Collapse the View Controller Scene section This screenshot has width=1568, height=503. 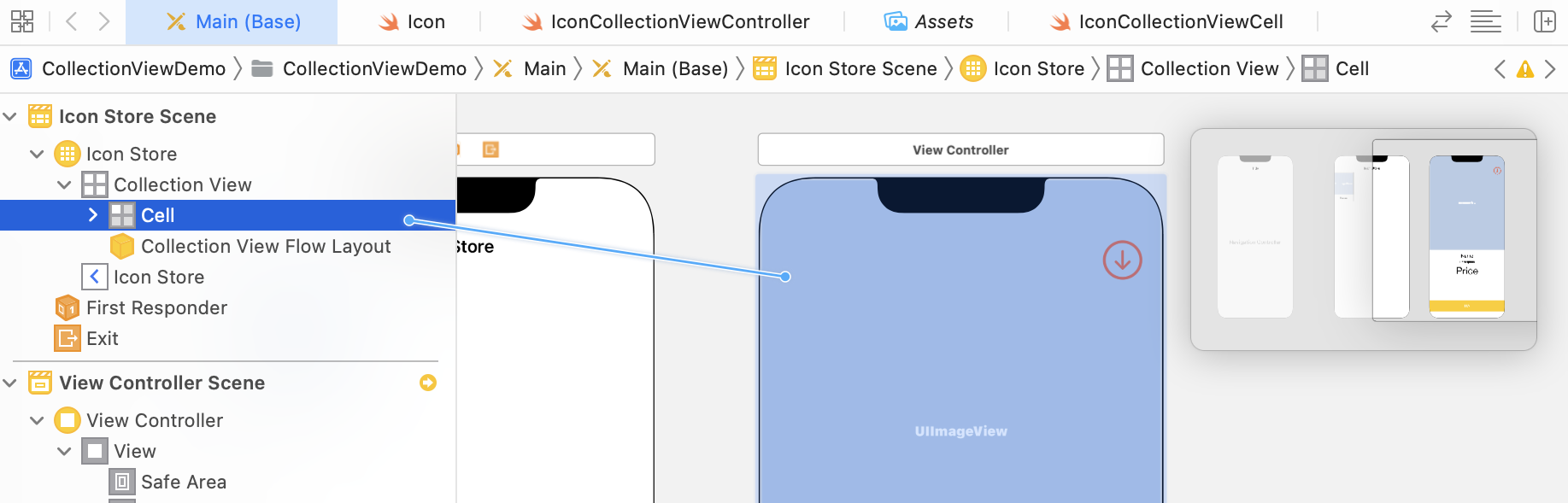pos(10,383)
